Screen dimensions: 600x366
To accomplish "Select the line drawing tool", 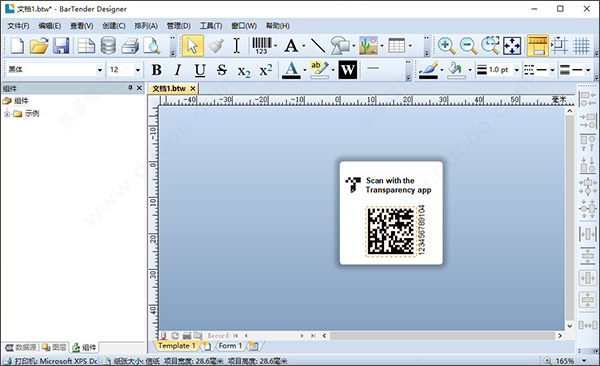I will coord(318,46).
